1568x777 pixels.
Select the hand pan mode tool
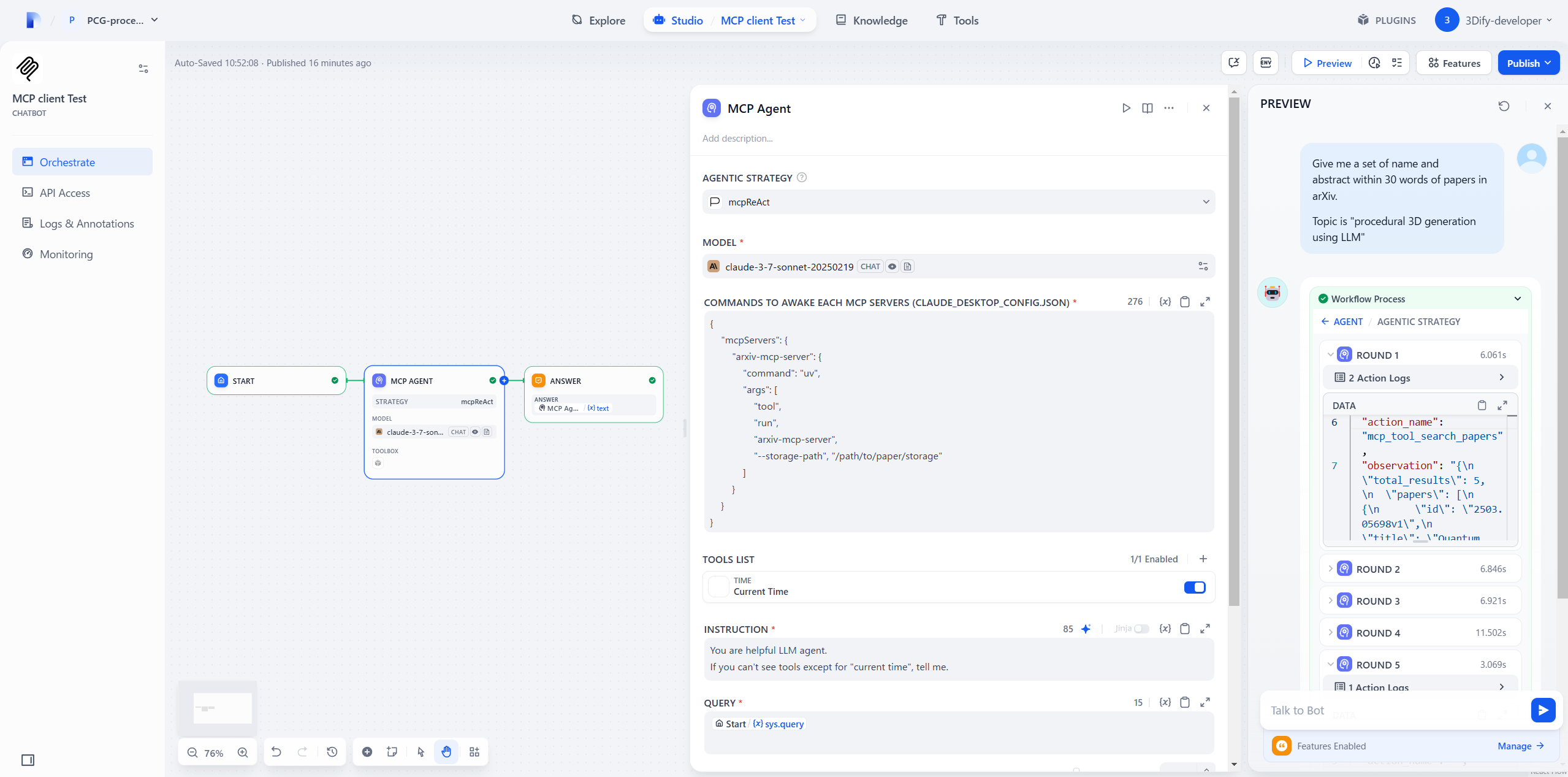pos(446,752)
